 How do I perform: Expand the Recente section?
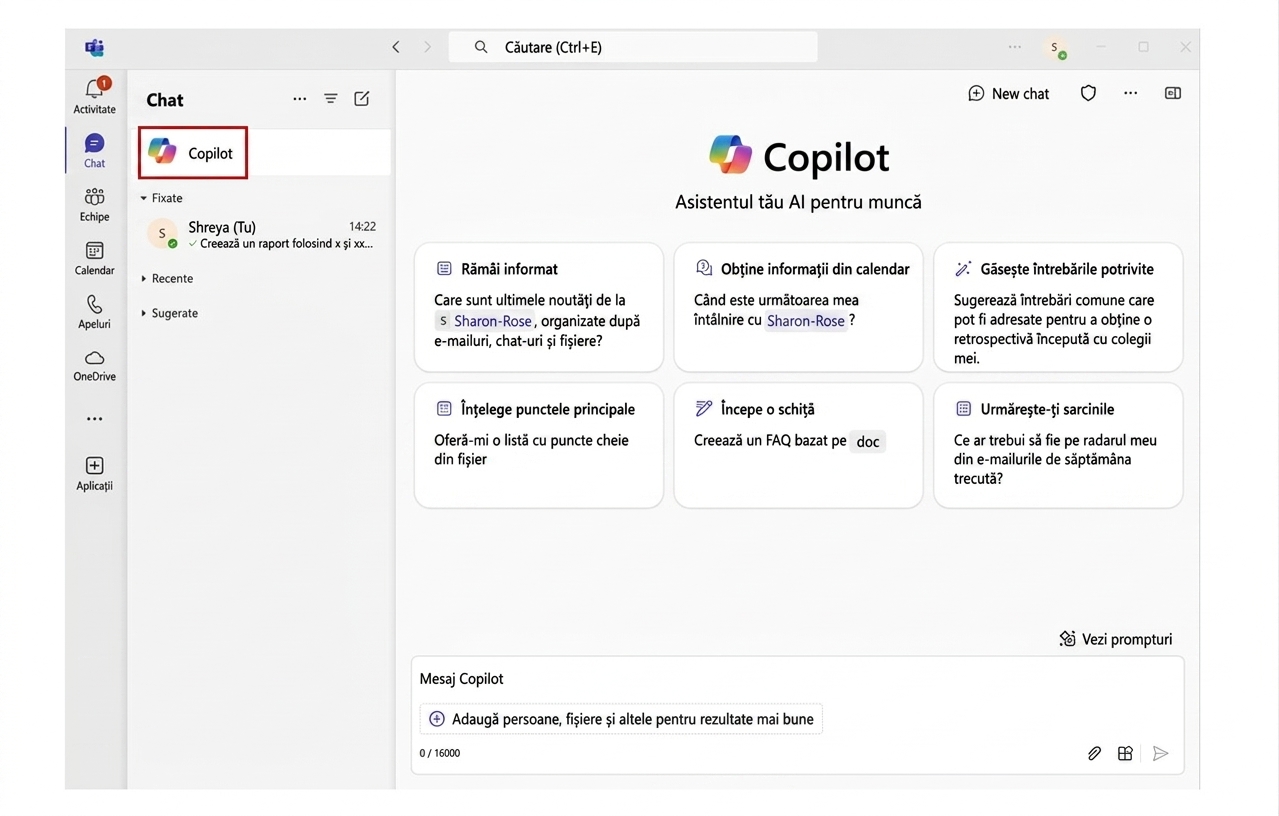pyautogui.click(x=167, y=279)
